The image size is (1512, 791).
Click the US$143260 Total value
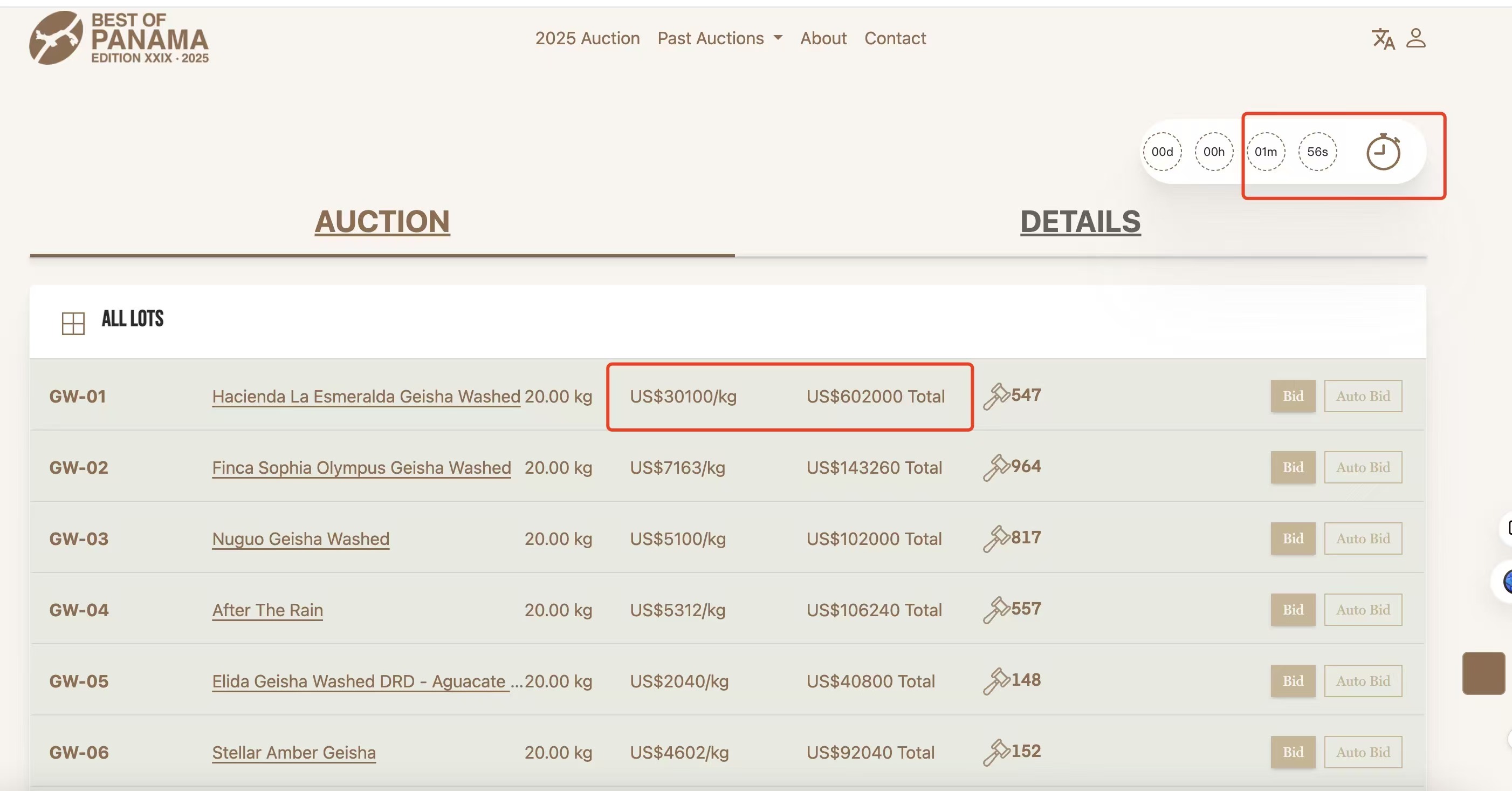click(x=874, y=467)
